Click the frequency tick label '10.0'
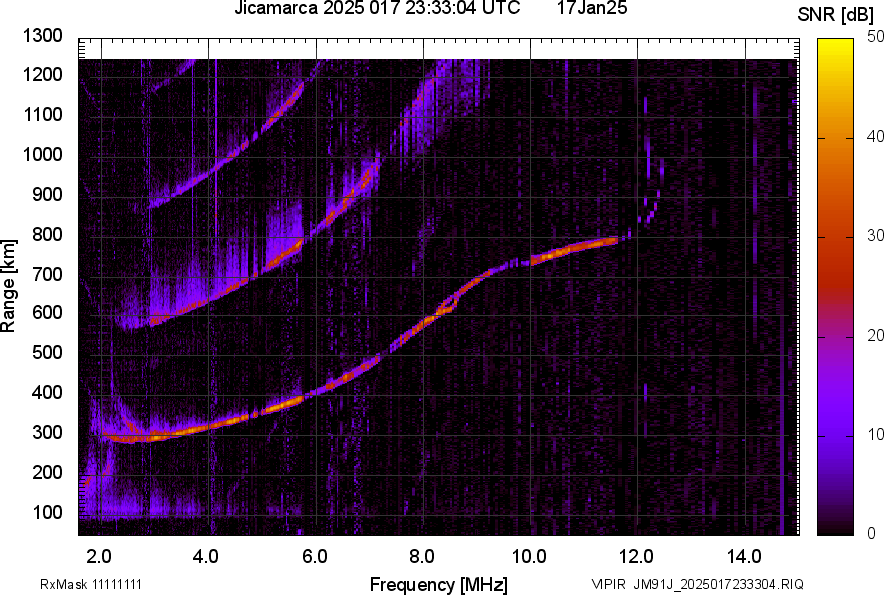This screenshot has width=884, height=595. tap(529, 557)
